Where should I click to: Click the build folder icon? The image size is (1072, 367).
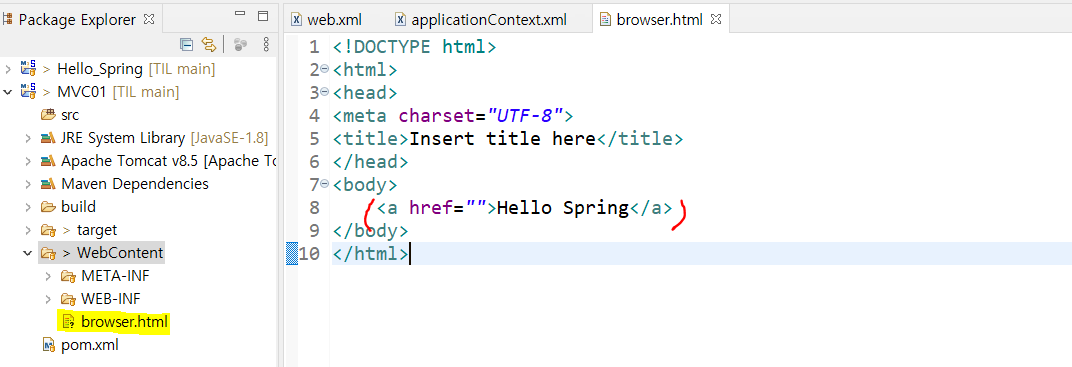(48, 207)
